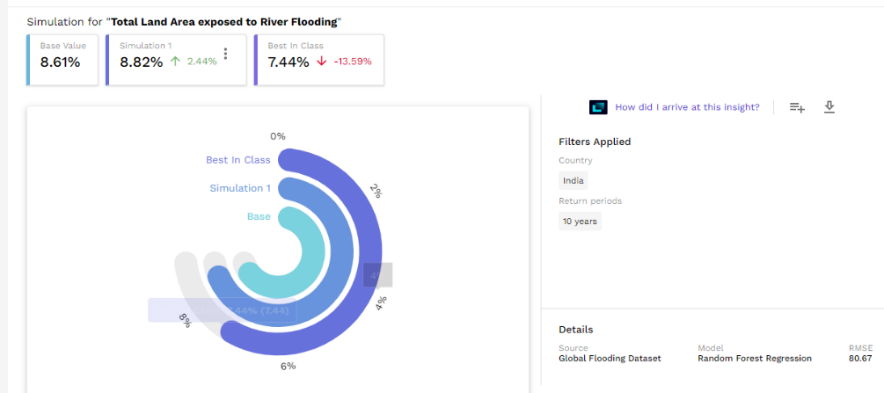Click the add-to-list icon
Viewport: 884px width, 393px height.
point(797,107)
